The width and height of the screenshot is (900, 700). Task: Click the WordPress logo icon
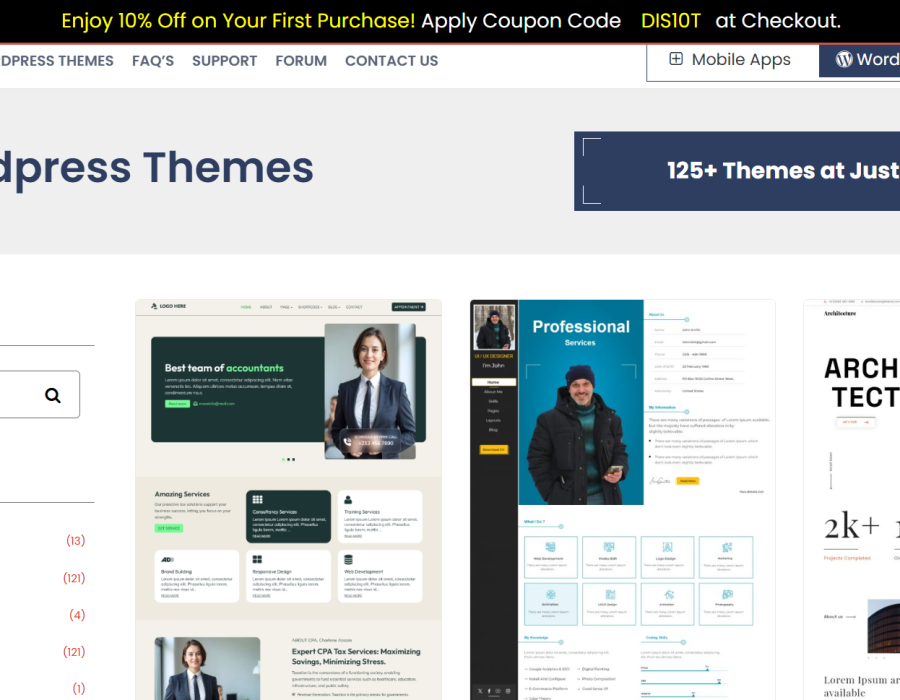[844, 59]
